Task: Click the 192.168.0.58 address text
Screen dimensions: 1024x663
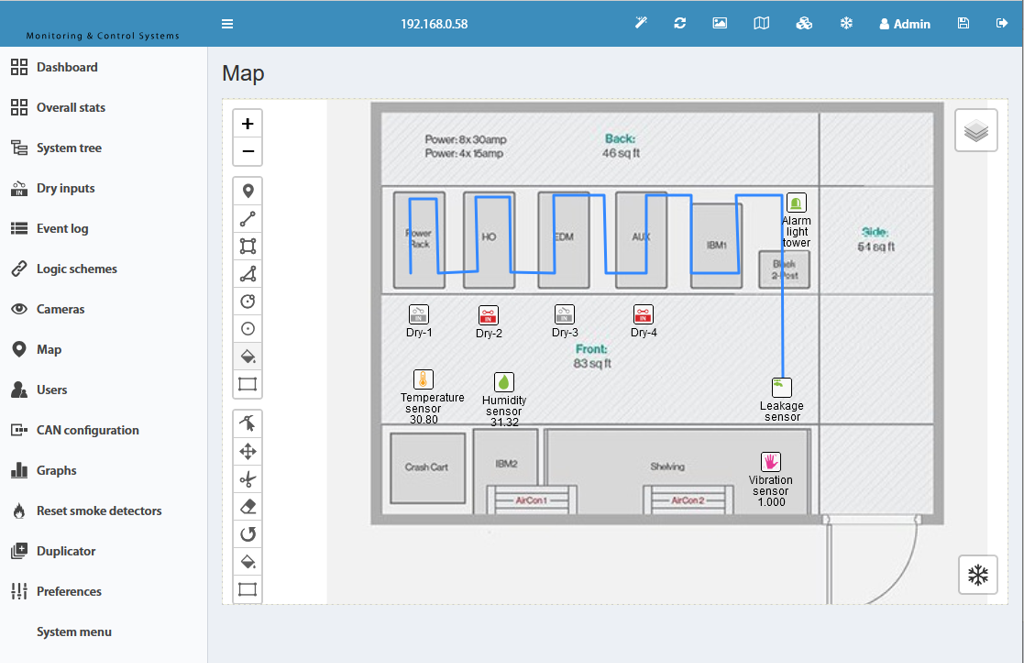Action: point(434,24)
